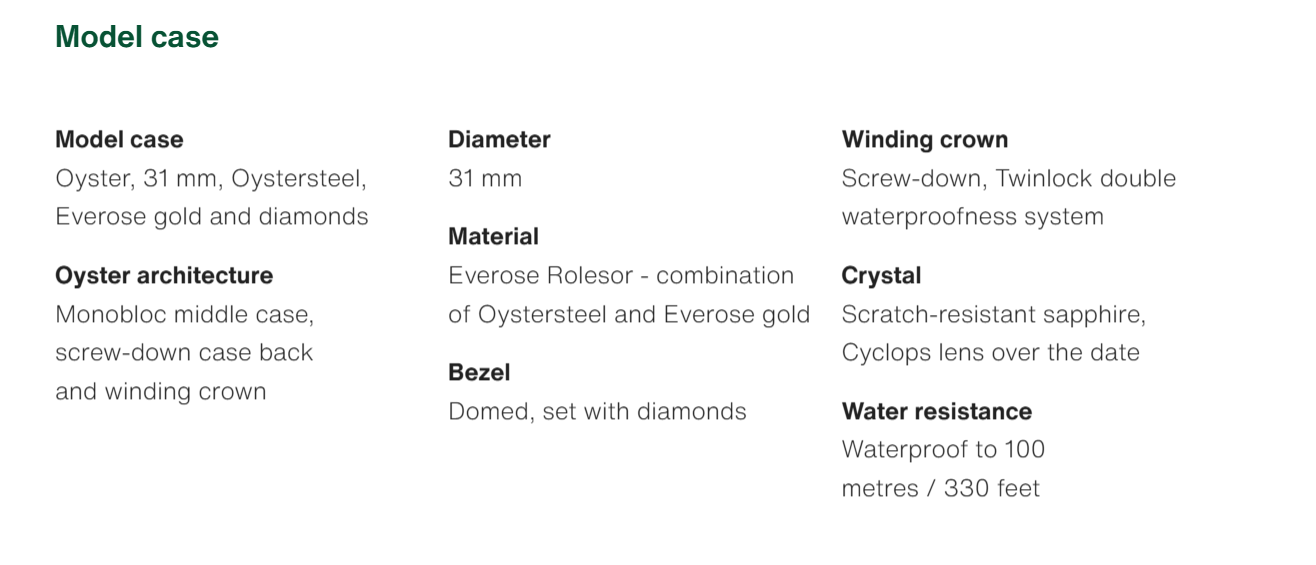Click the Bezel label
Screen dimensions: 1316x565
point(479,372)
